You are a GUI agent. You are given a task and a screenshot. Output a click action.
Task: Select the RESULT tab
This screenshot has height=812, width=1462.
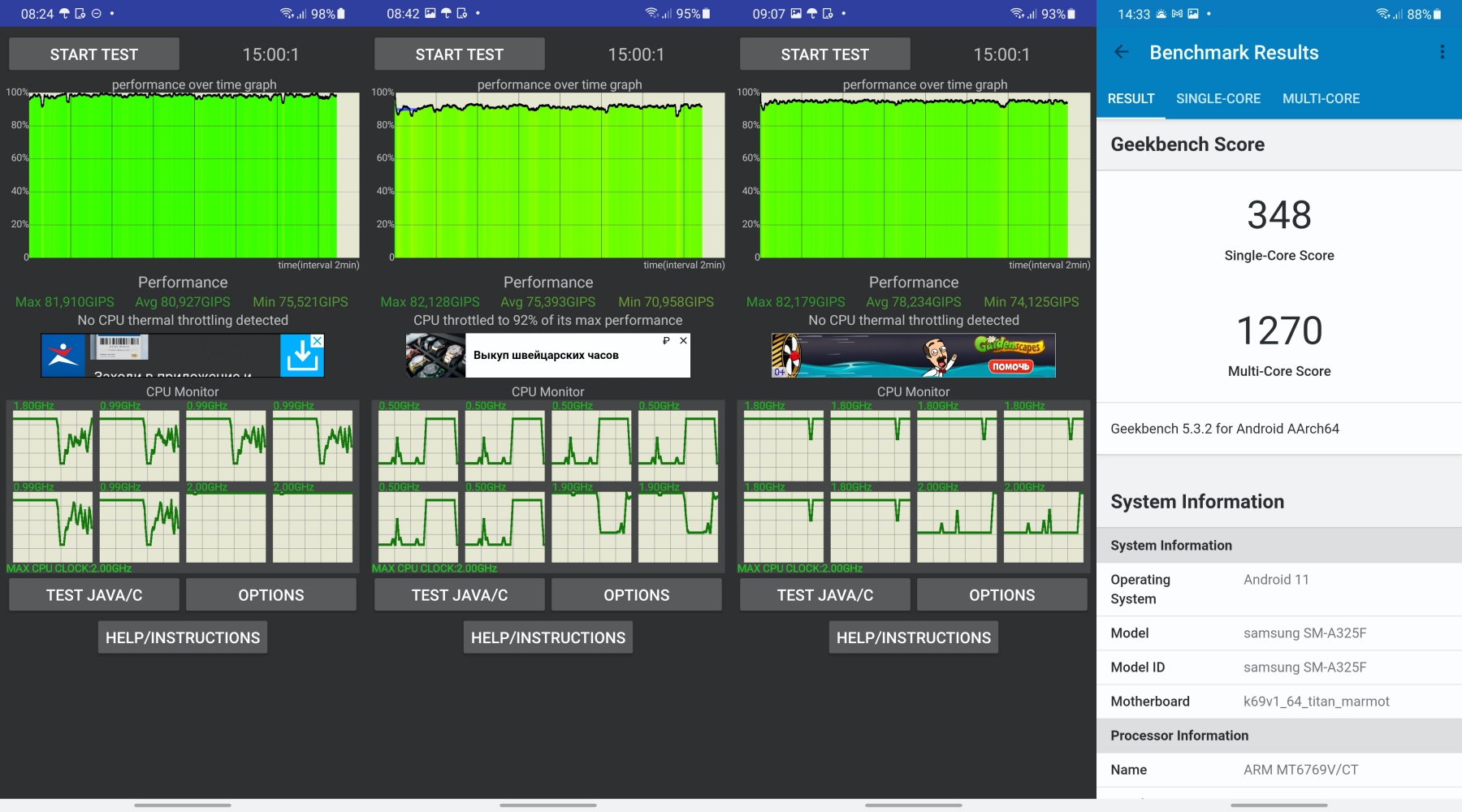point(1131,99)
